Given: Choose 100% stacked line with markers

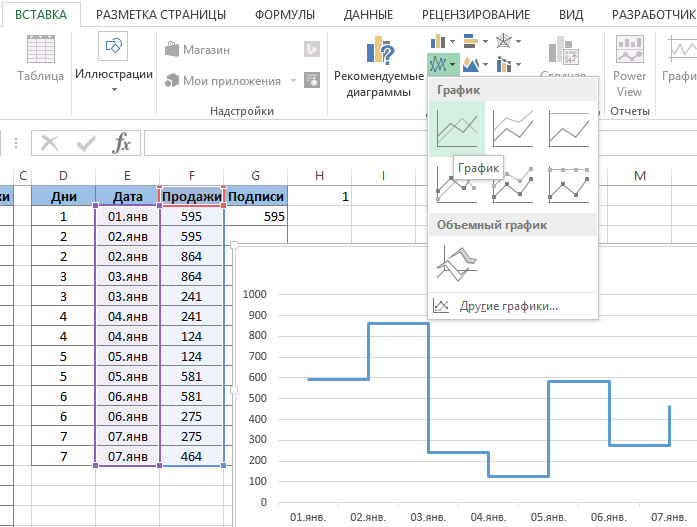Looking at the screenshot, I should coord(568,183).
